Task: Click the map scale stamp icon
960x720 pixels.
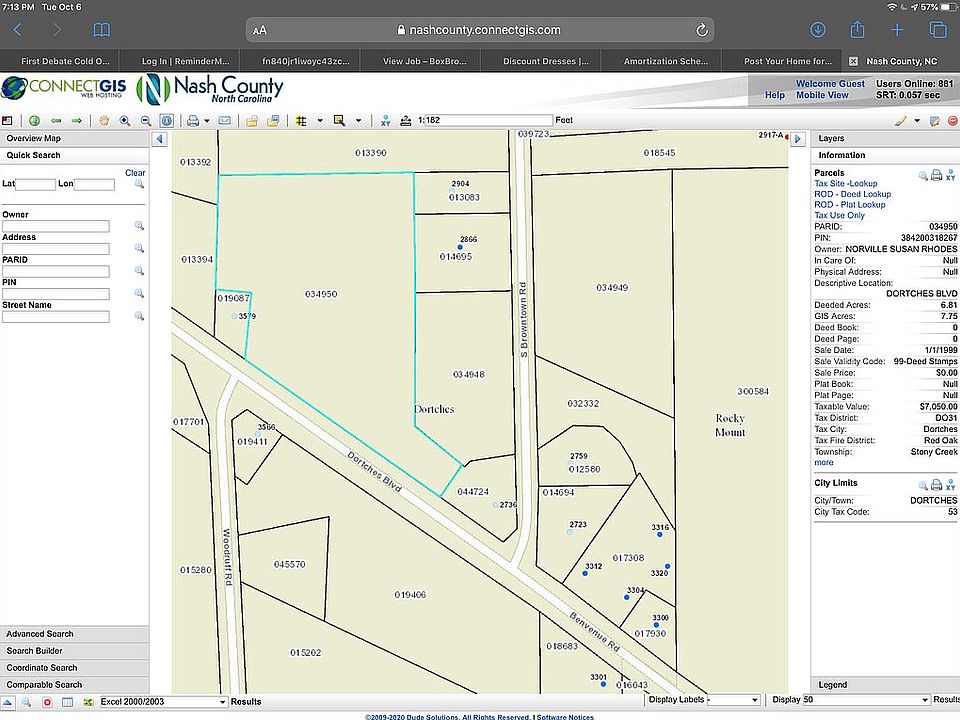Action: pyautogui.click(x=405, y=121)
